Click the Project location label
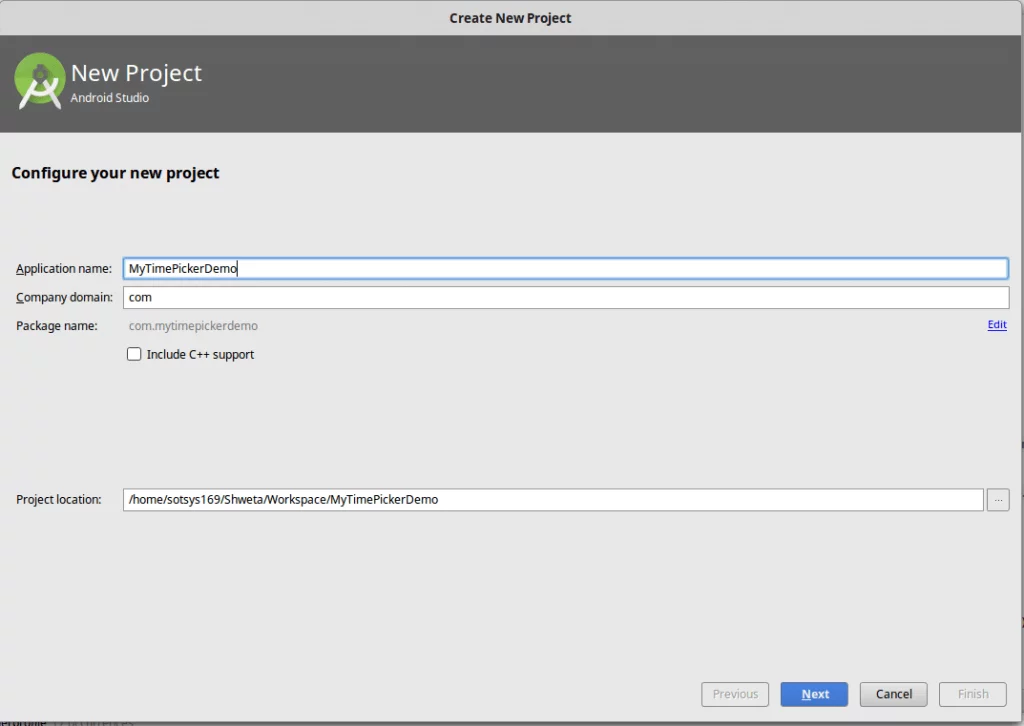The height and width of the screenshot is (726, 1024). click(x=59, y=500)
